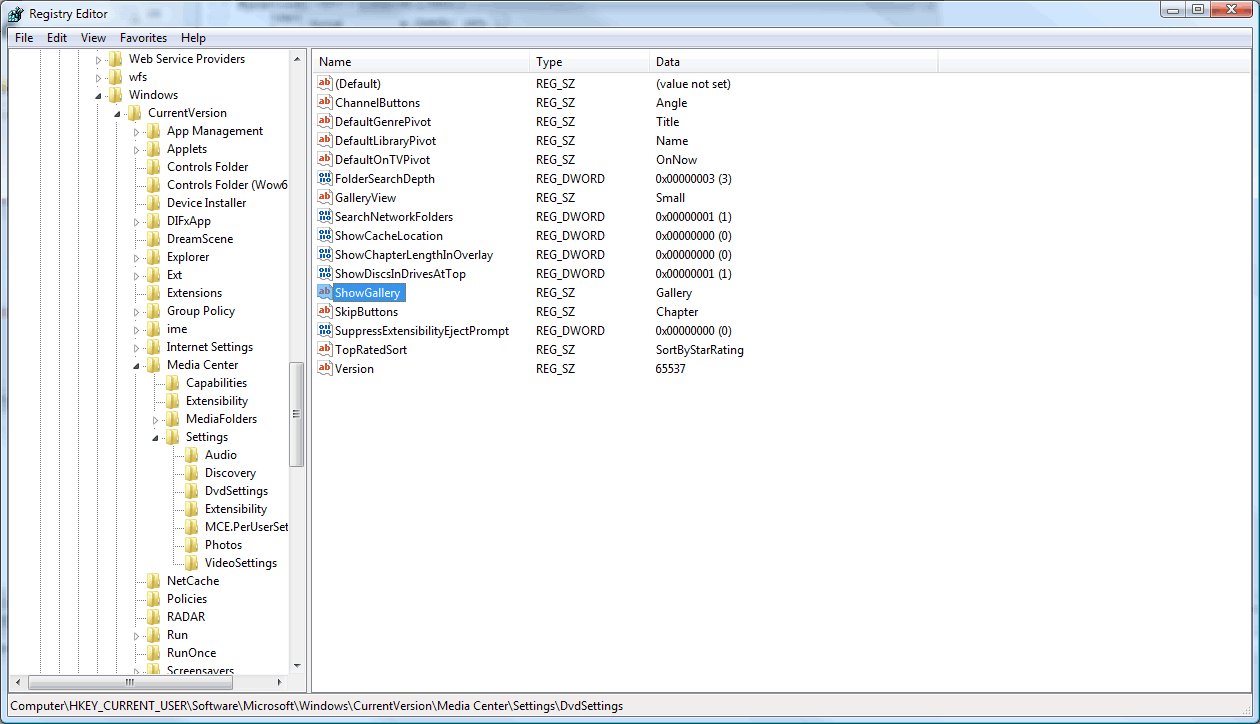Click the (Default) value icon
This screenshot has width=1260, height=724.
pos(324,84)
